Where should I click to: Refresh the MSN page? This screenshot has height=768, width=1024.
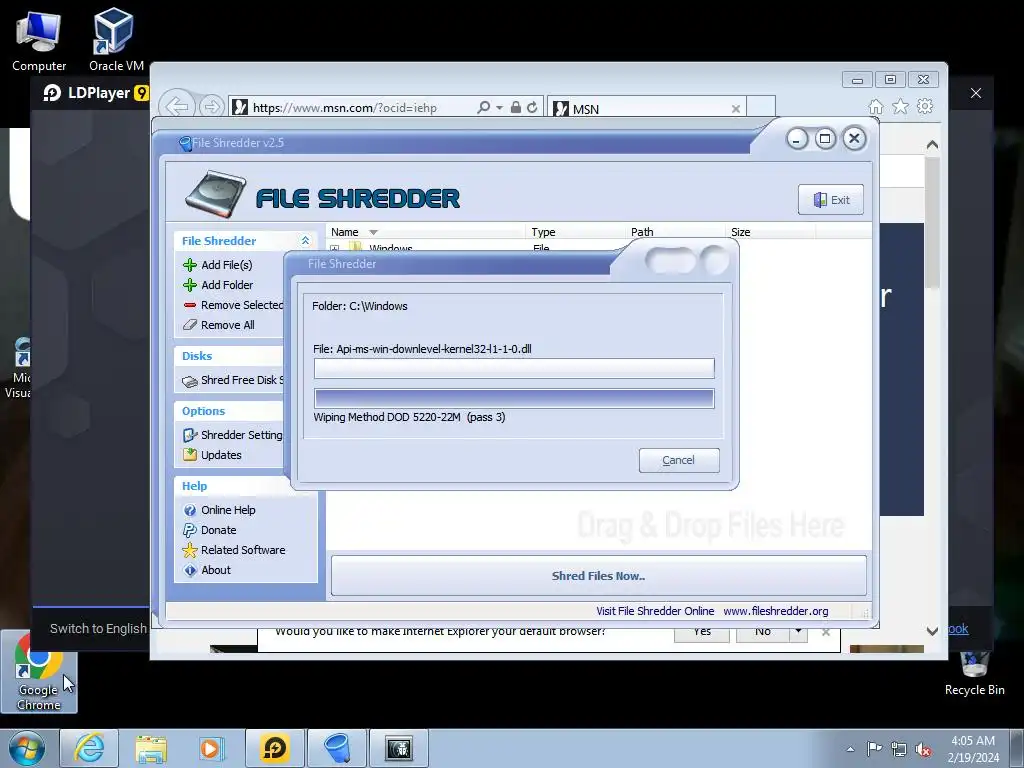[532, 107]
